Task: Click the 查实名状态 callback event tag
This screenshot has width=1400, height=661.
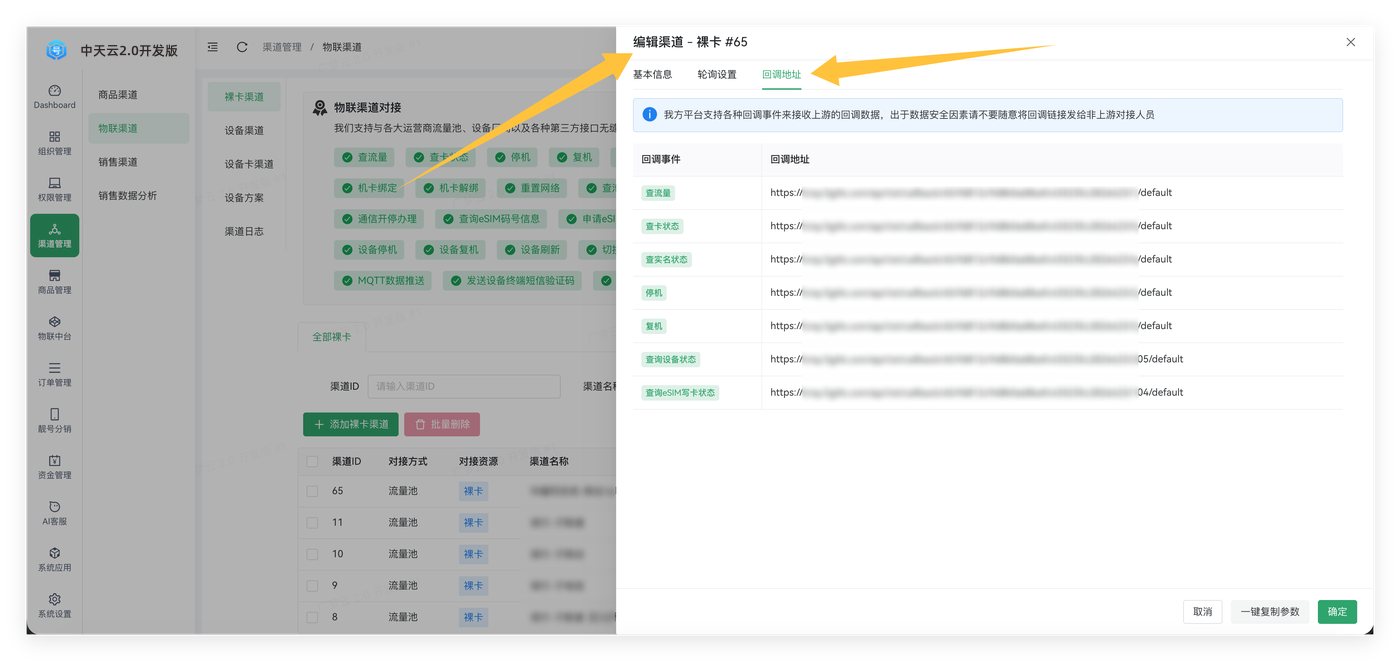Action: (x=667, y=260)
